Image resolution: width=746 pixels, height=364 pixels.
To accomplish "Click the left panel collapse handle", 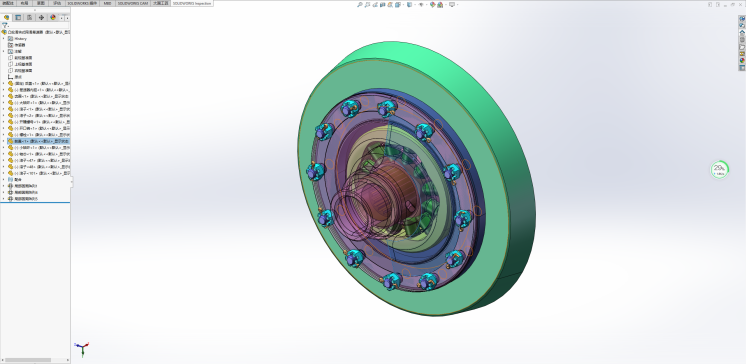I will (x=71, y=181).
